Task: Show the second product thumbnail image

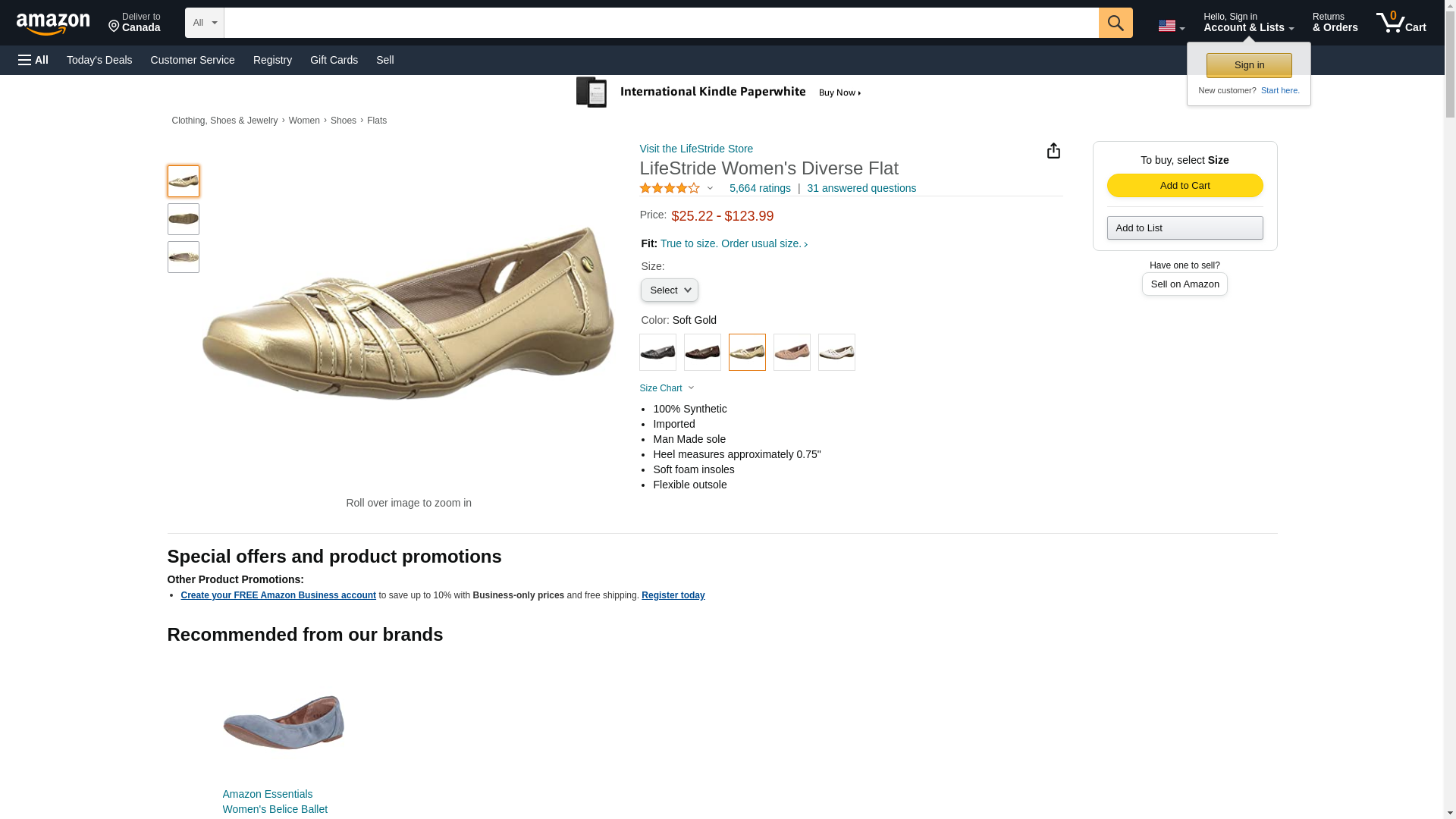Action: (x=184, y=219)
